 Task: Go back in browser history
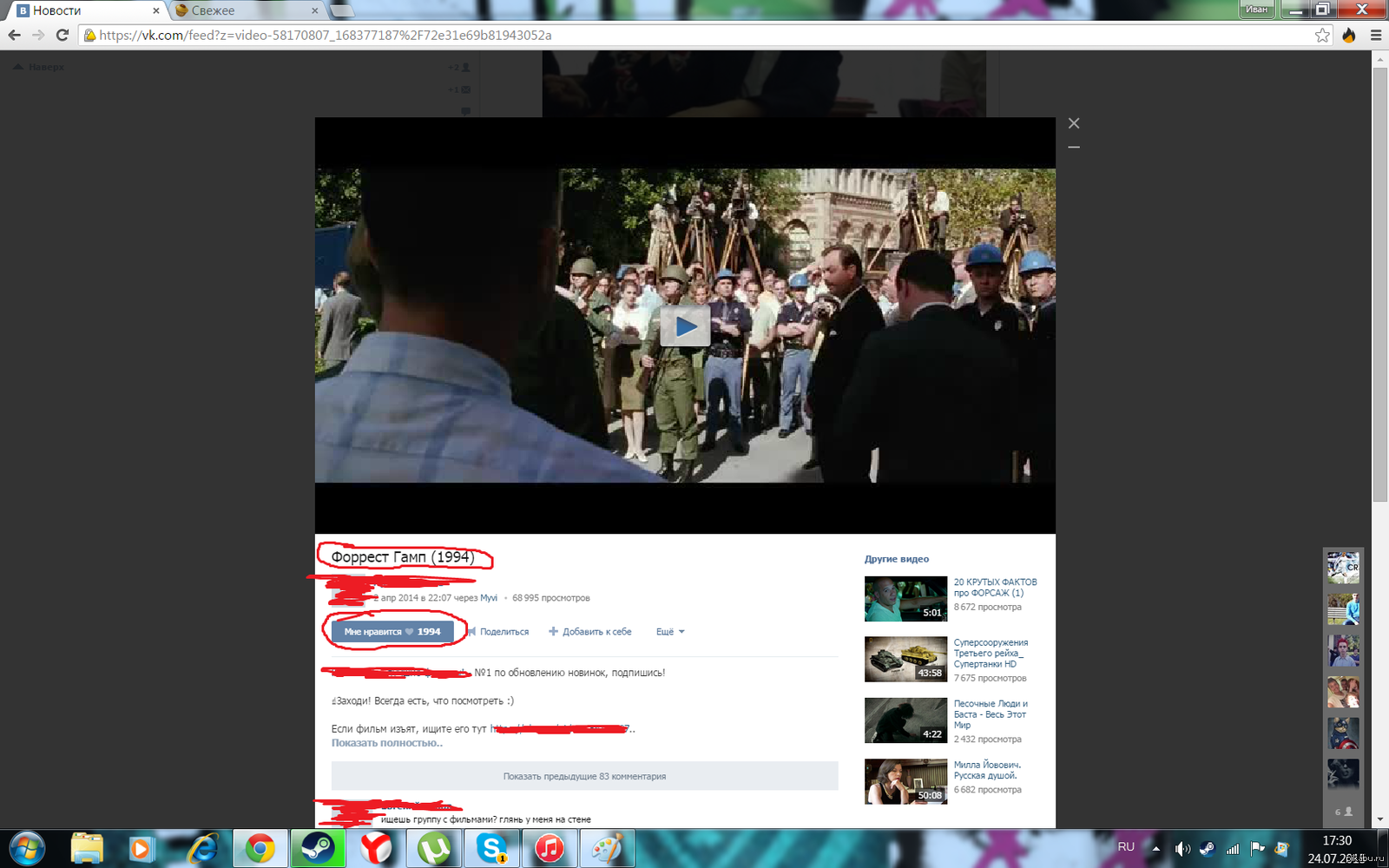pyautogui.click(x=14, y=35)
